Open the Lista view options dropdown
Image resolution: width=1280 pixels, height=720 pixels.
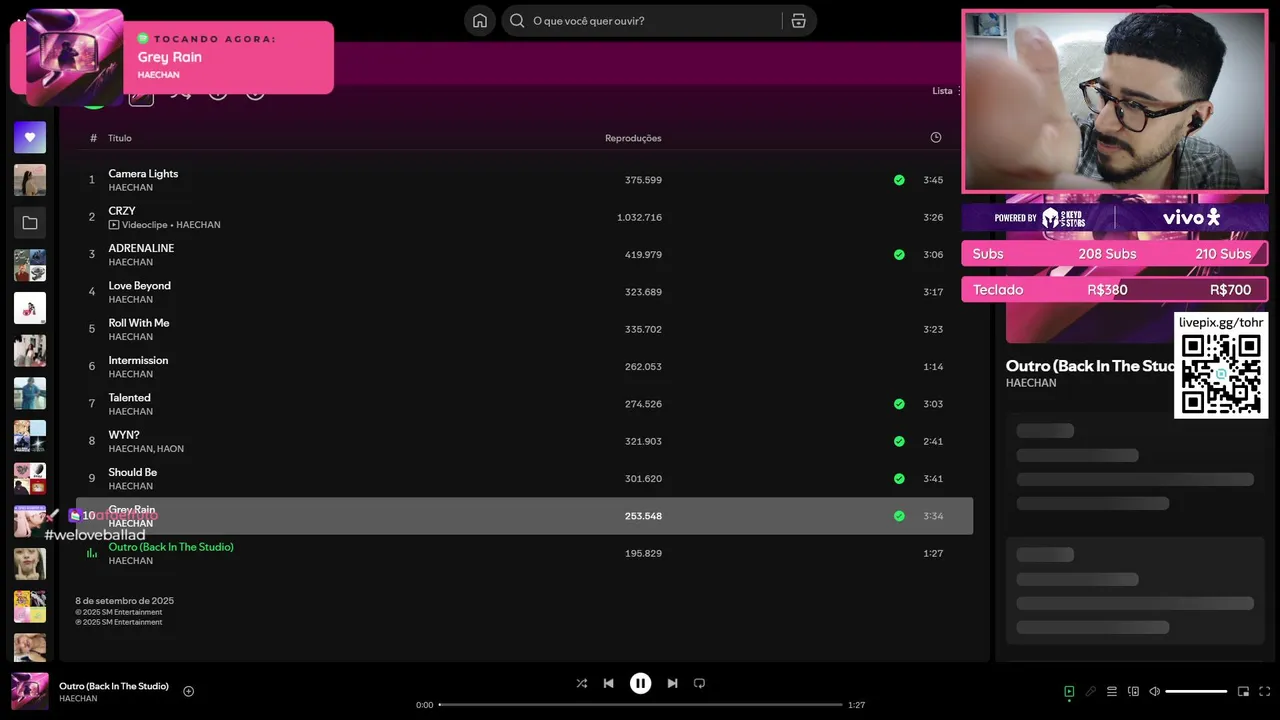[946, 91]
